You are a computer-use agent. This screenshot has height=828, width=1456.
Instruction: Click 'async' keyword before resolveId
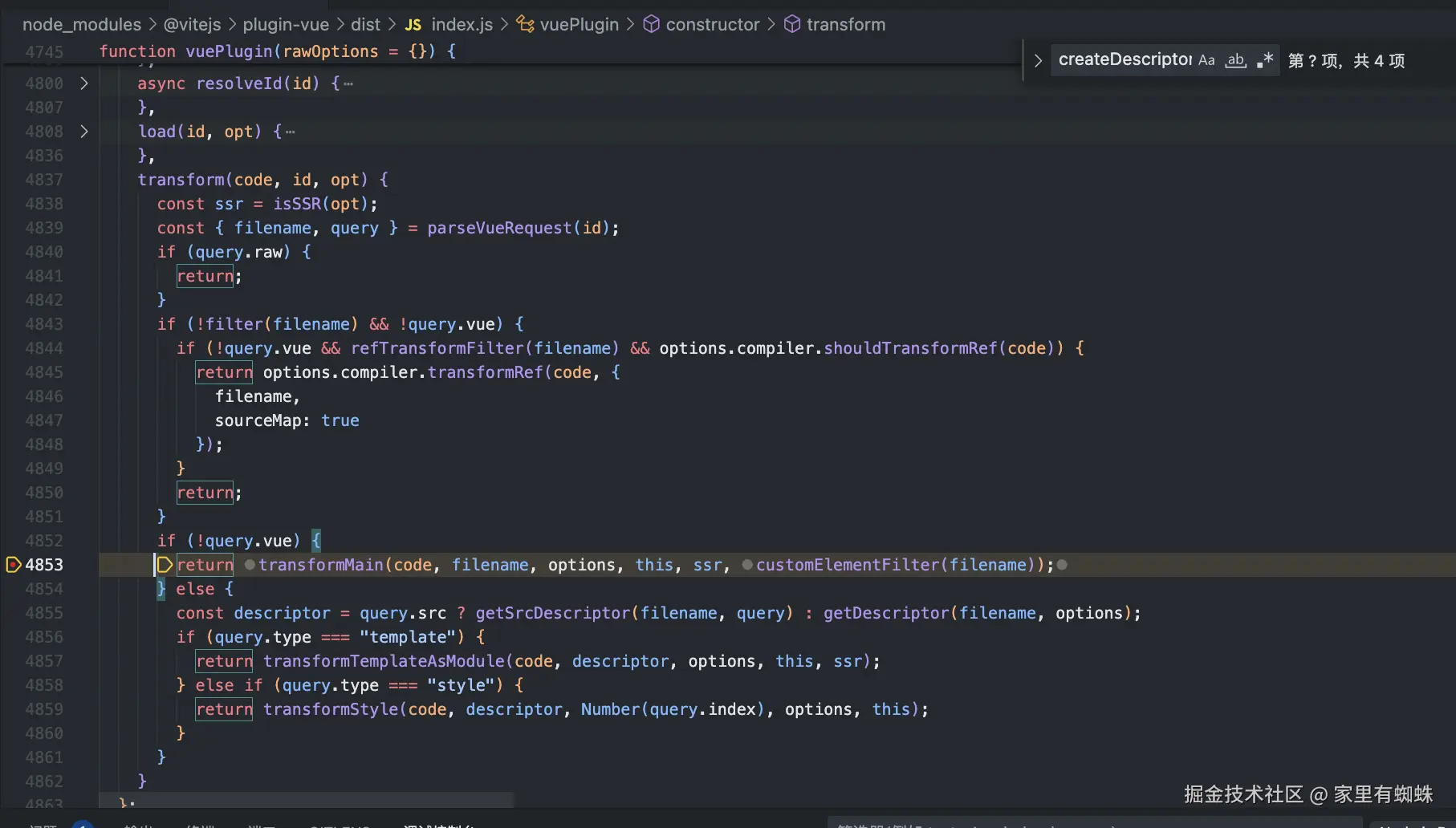161,83
